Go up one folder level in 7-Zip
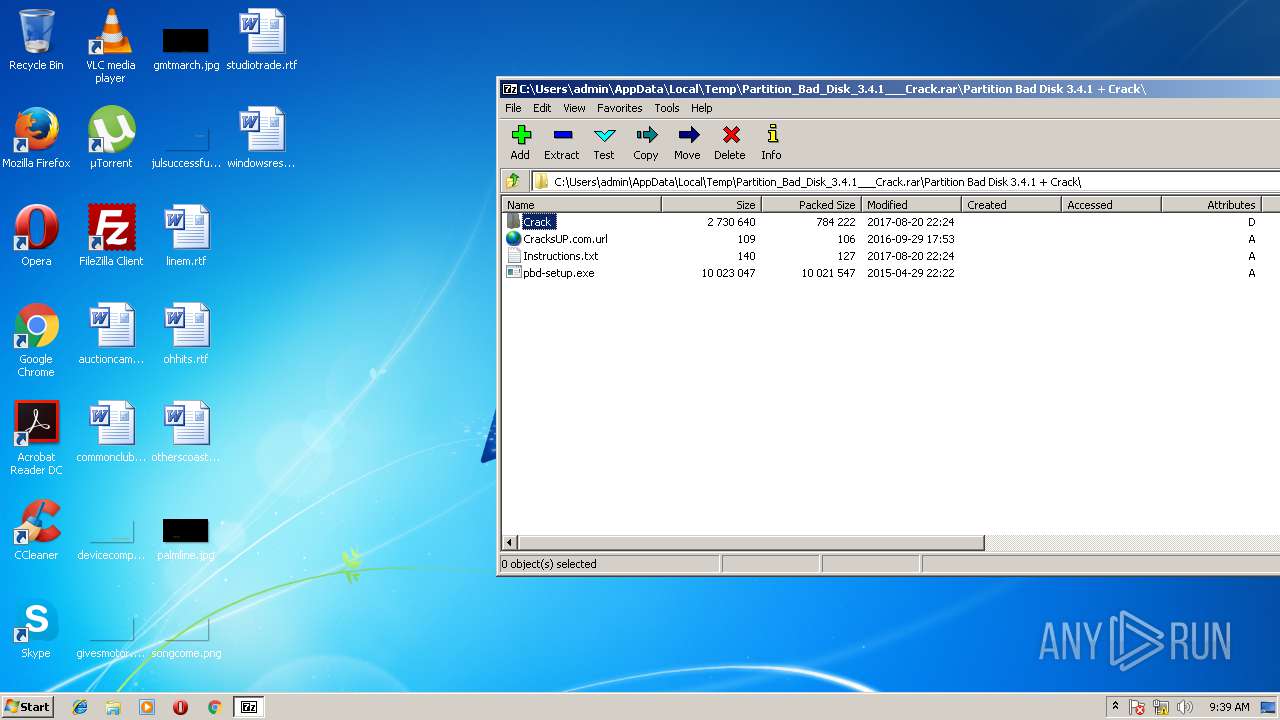Image resolution: width=1280 pixels, height=720 pixels. (513, 181)
